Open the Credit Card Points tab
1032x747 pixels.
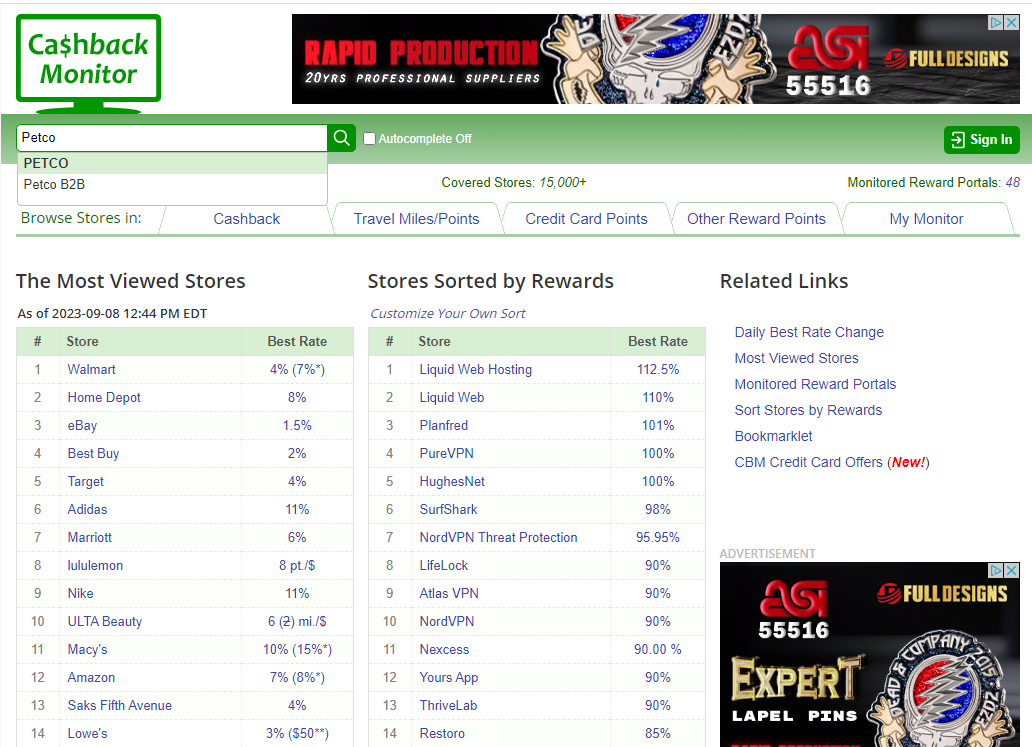(x=586, y=219)
